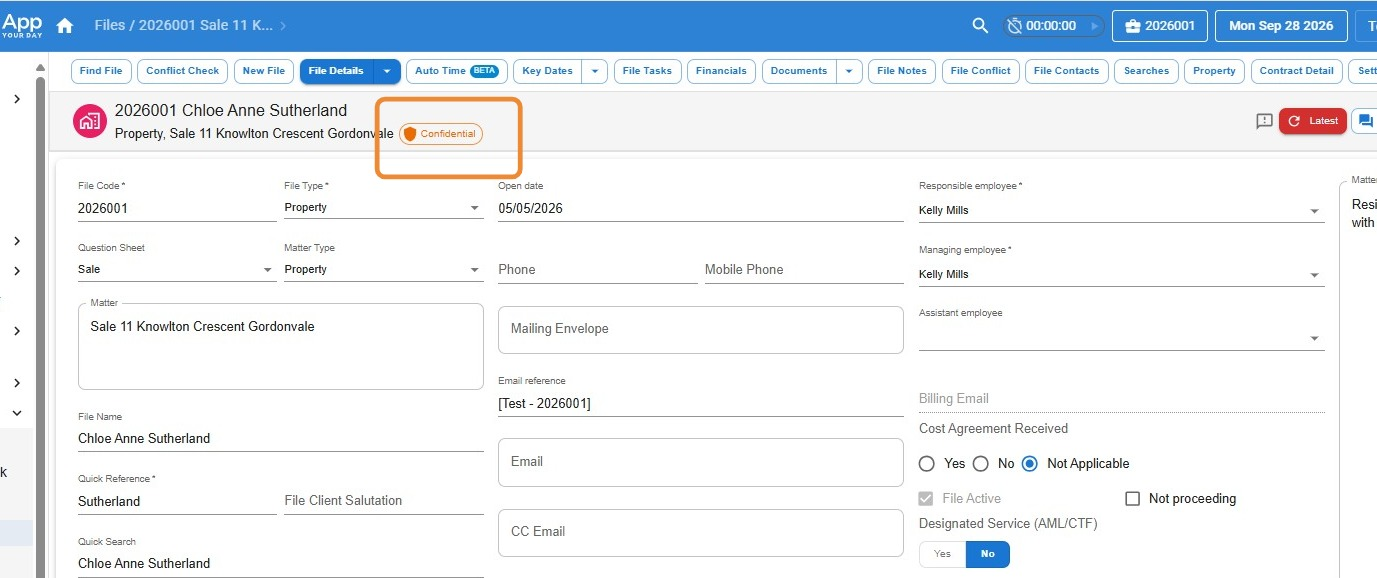The height and width of the screenshot is (578, 1377).
Task: Click the File Client Salutation field
Action: pos(384,501)
